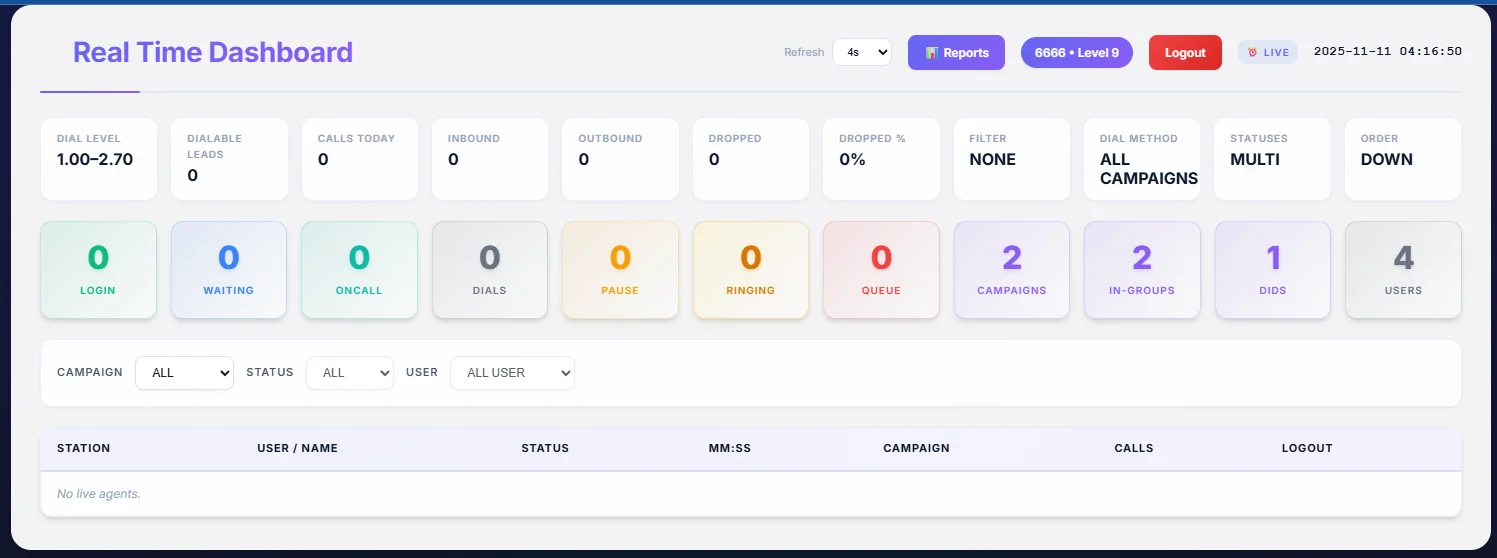Viewport: 1497px width, 558px height.
Task: Click the INBOUND stat card
Action: pos(489,159)
